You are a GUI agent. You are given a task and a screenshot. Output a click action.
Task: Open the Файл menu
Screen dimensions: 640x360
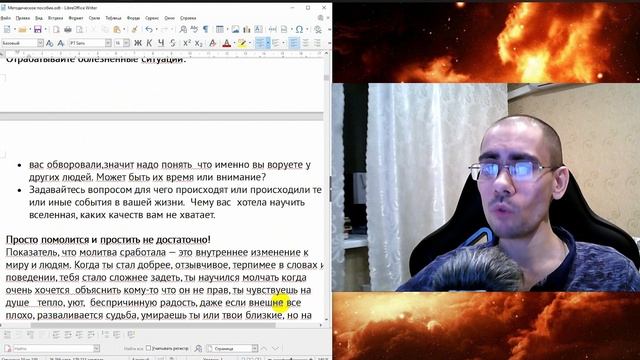tap(5, 18)
